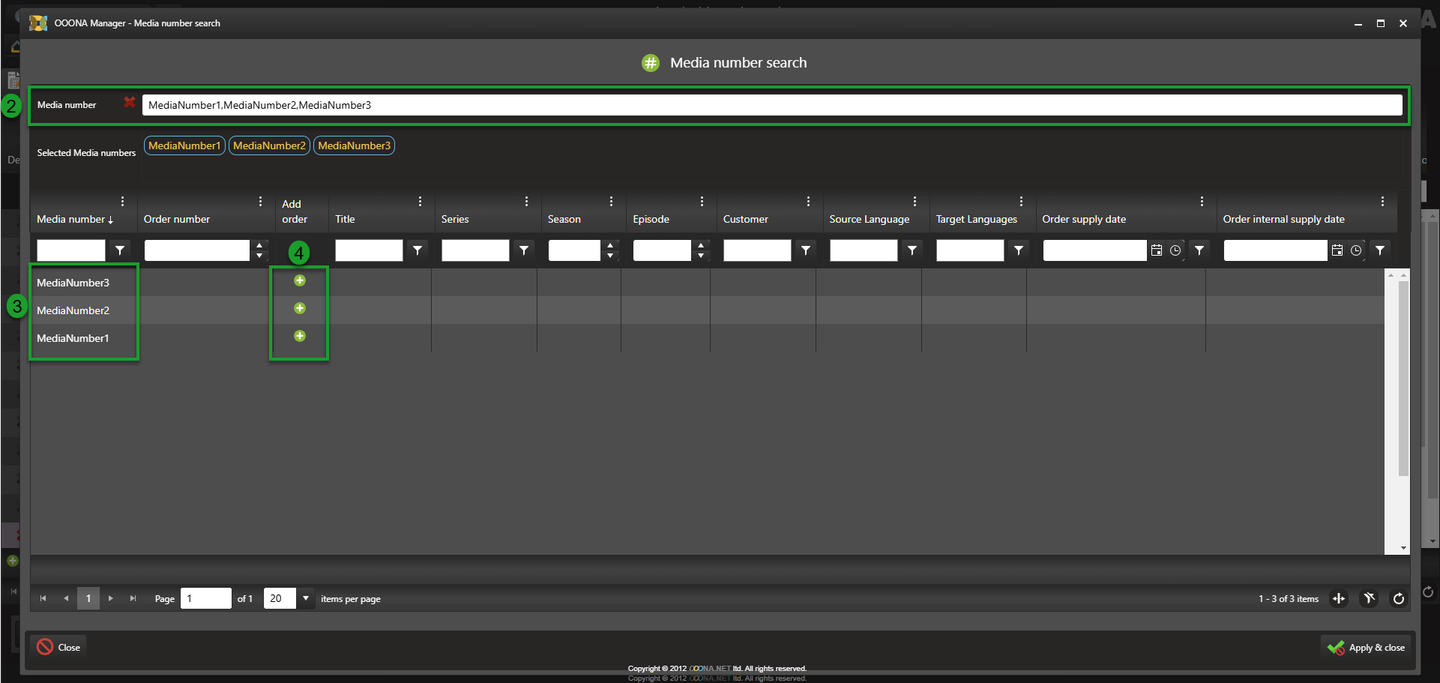Add order for MediaNumber1 row

click(299, 337)
